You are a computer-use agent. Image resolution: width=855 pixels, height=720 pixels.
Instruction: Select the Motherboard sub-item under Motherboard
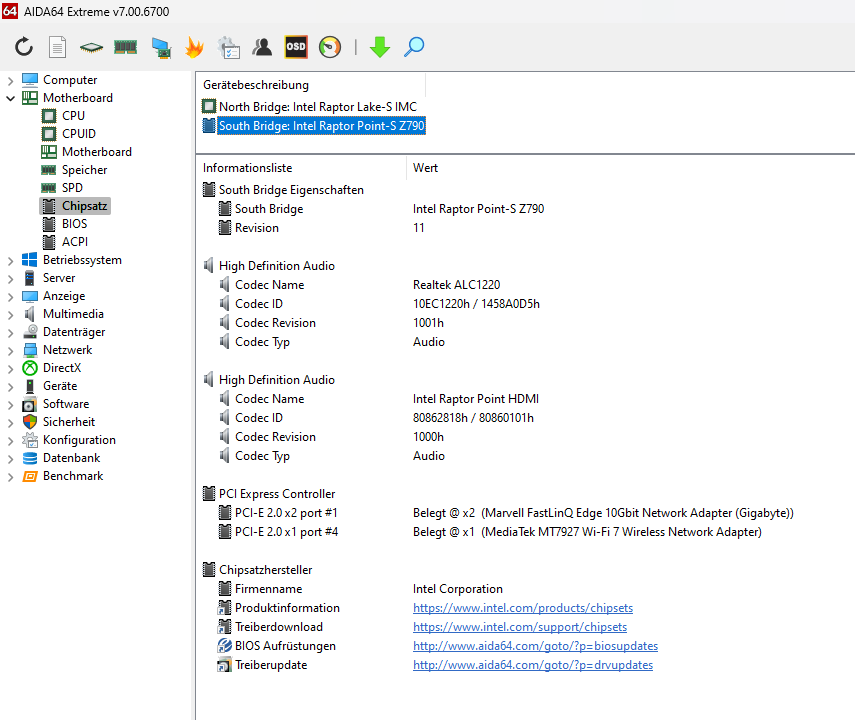(x=97, y=152)
